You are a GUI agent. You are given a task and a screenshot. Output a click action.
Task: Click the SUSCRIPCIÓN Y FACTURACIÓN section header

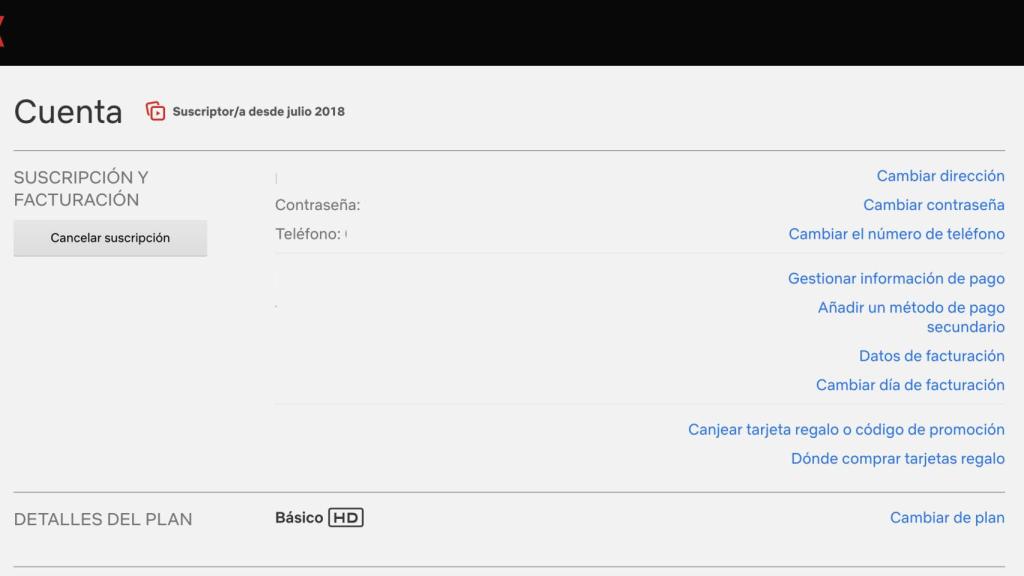pyautogui.click(x=80, y=188)
